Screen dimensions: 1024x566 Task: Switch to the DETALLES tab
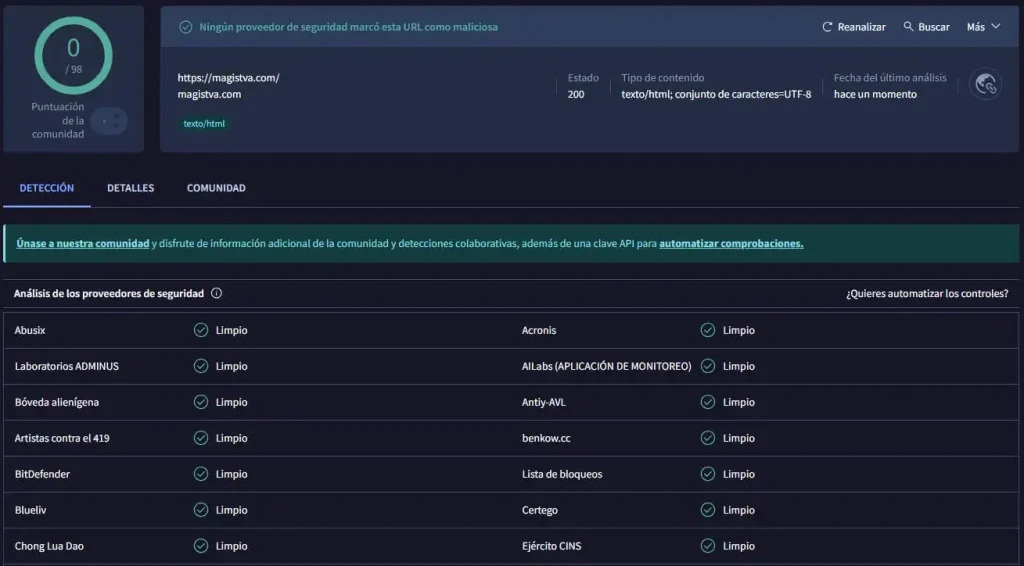pos(130,188)
